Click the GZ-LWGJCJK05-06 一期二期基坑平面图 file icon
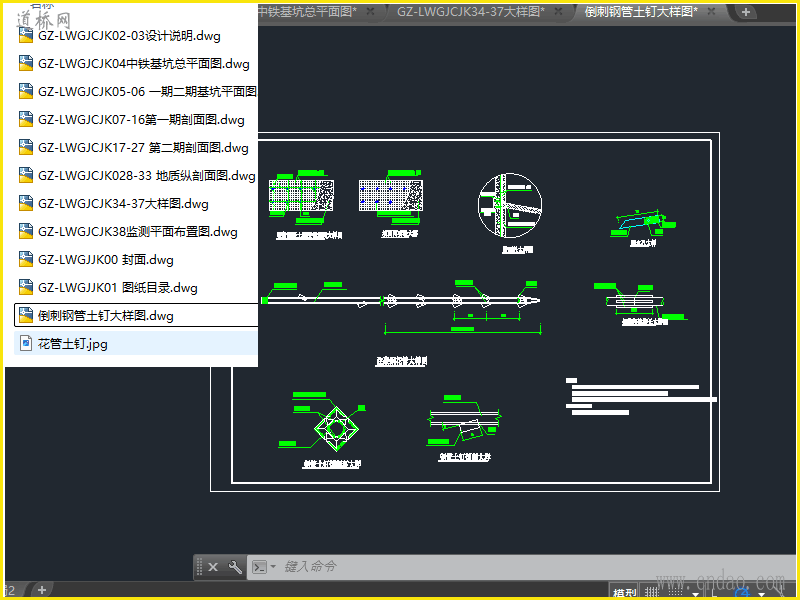 coord(26,91)
